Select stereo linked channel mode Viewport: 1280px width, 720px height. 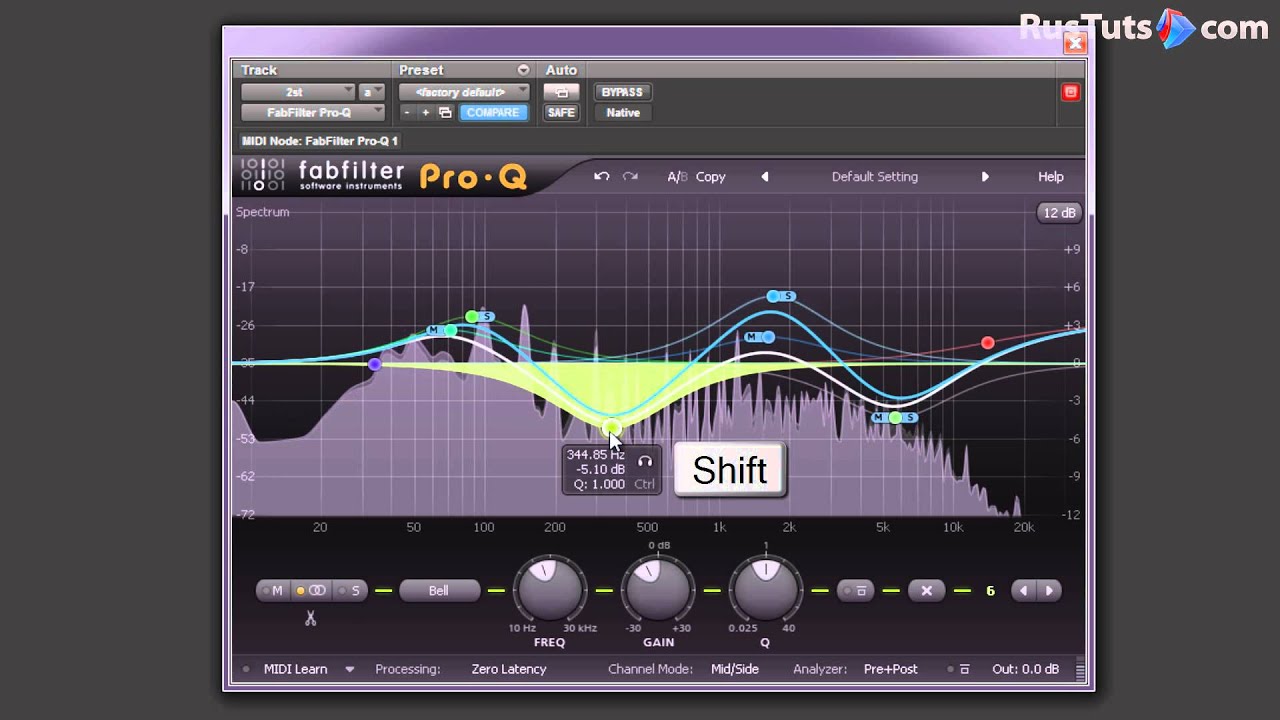[x=313, y=591]
